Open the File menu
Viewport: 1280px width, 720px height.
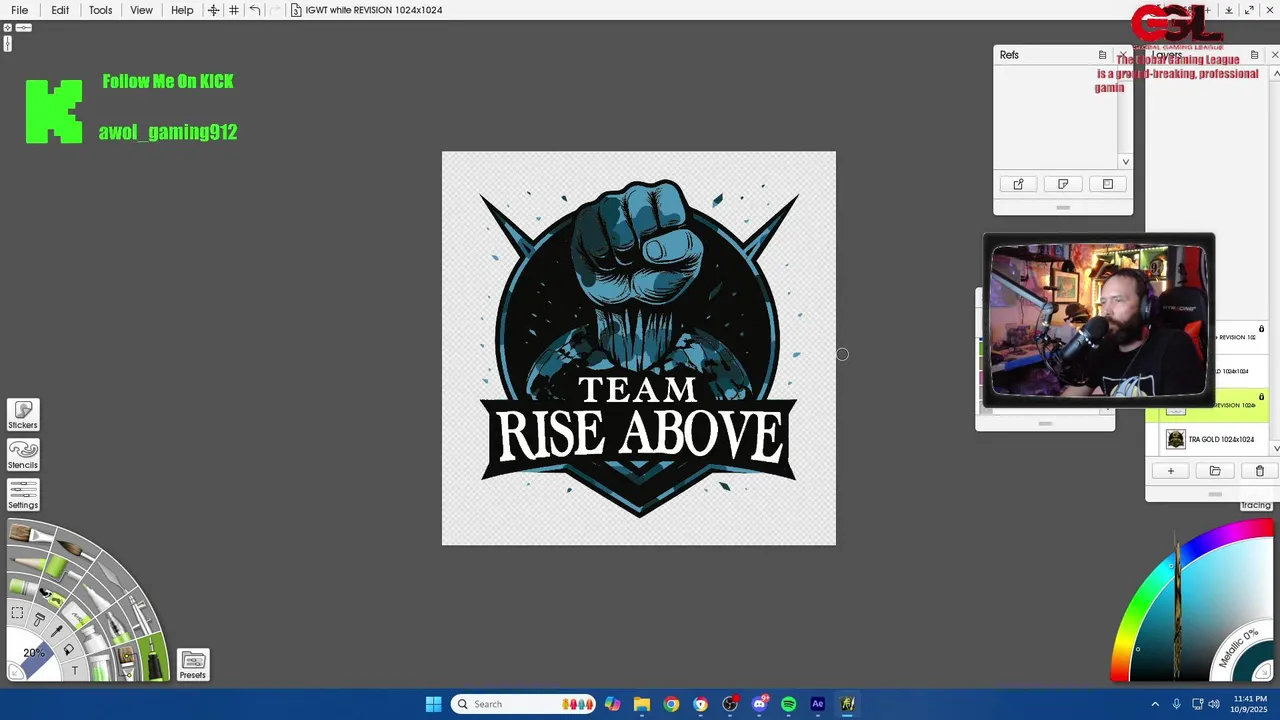point(20,10)
